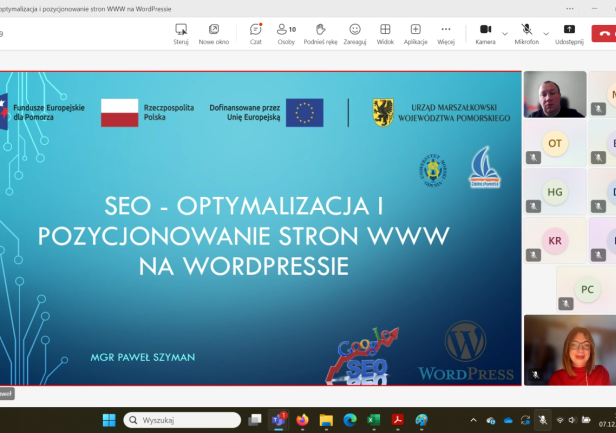Screen dimensions: 616x433
Task: Open the Czat chat panel
Action: [256, 34]
